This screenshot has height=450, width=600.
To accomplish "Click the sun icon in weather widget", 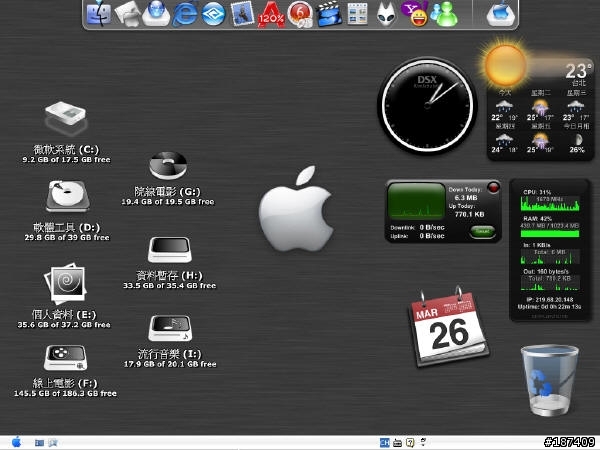I will (505, 65).
